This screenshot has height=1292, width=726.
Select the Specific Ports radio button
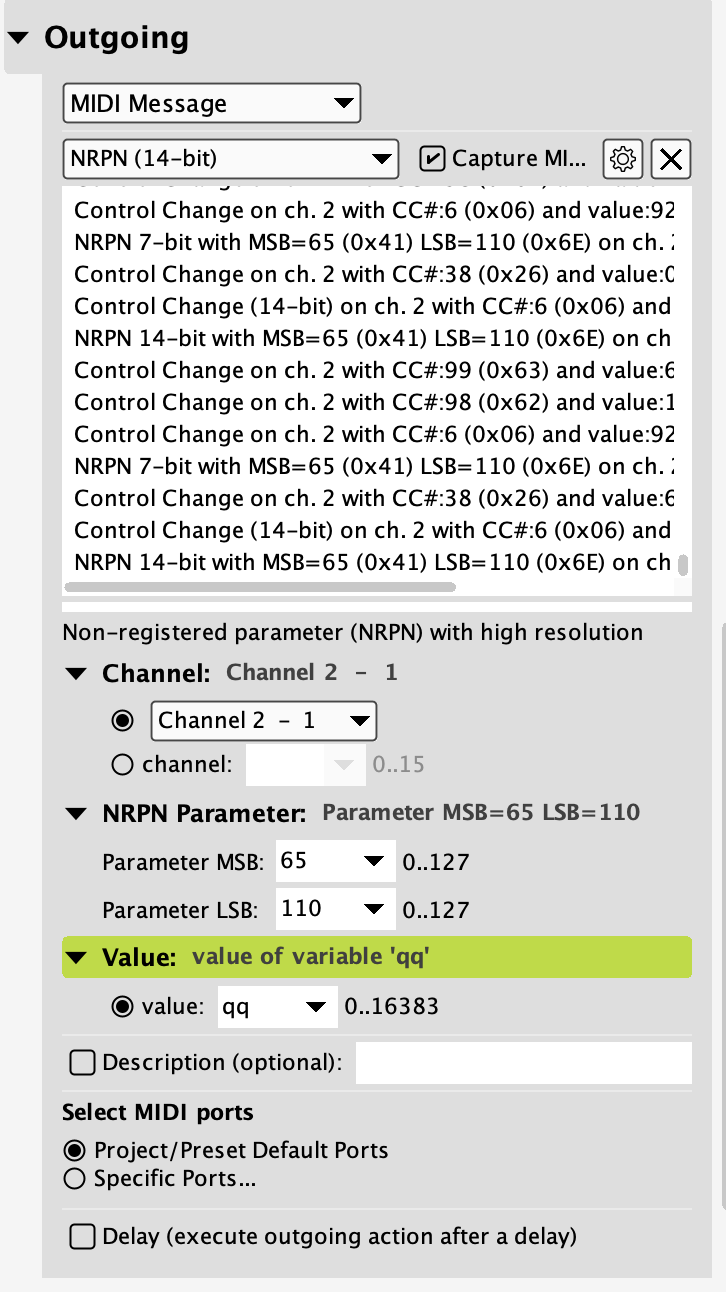click(74, 1179)
